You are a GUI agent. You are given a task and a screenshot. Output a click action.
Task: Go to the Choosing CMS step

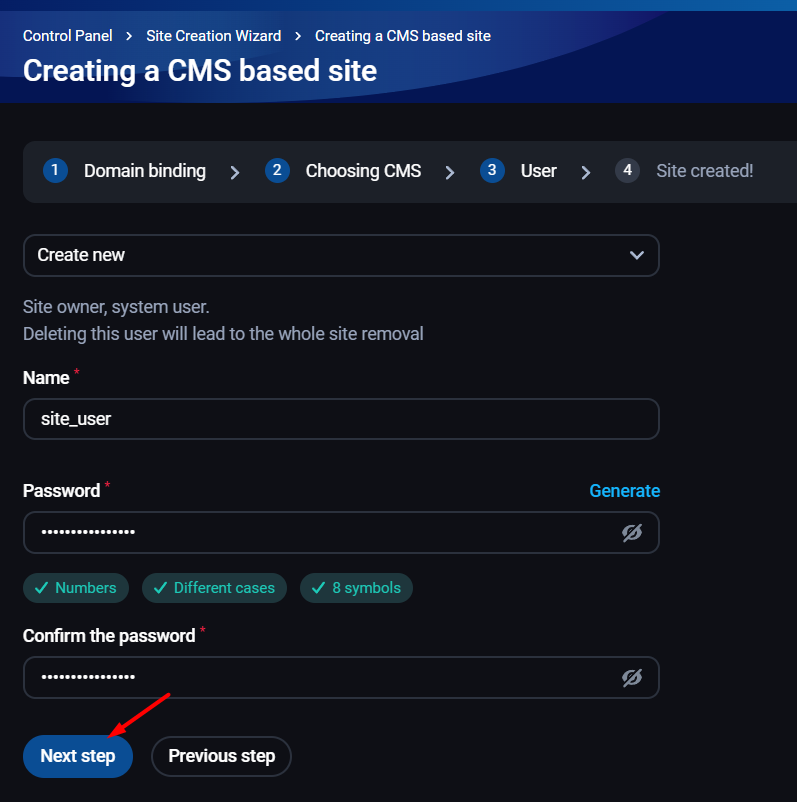coord(363,171)
